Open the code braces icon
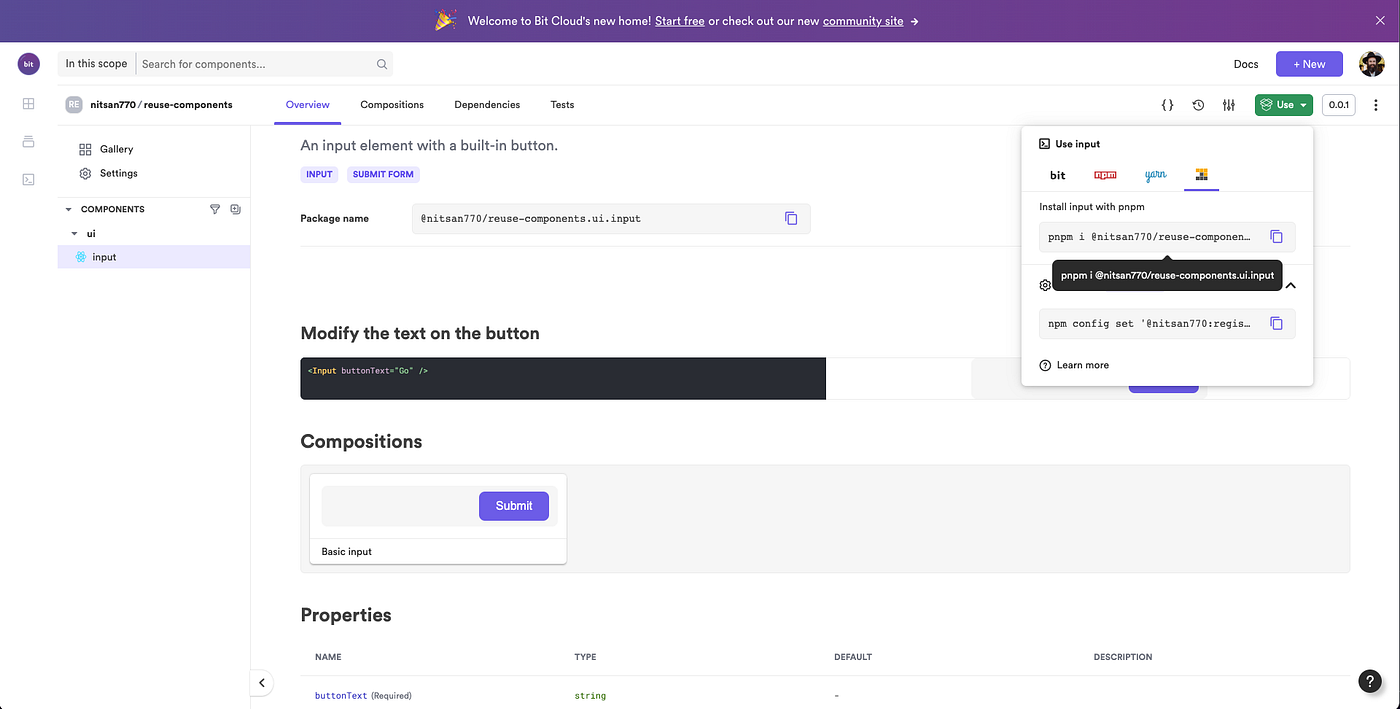 coord(1167,105)
